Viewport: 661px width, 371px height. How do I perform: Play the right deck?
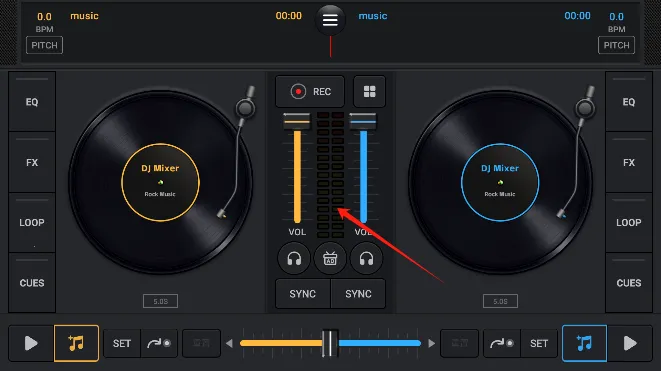click(630, 343)
